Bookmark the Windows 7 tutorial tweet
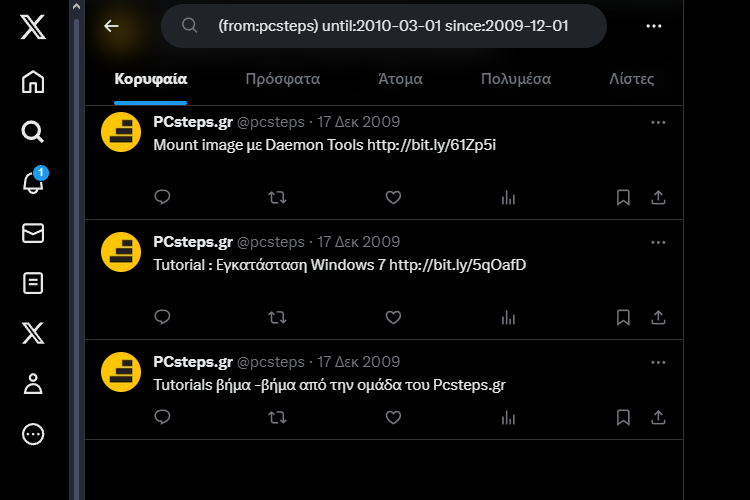Screen dimensions: 750x500 623,317
